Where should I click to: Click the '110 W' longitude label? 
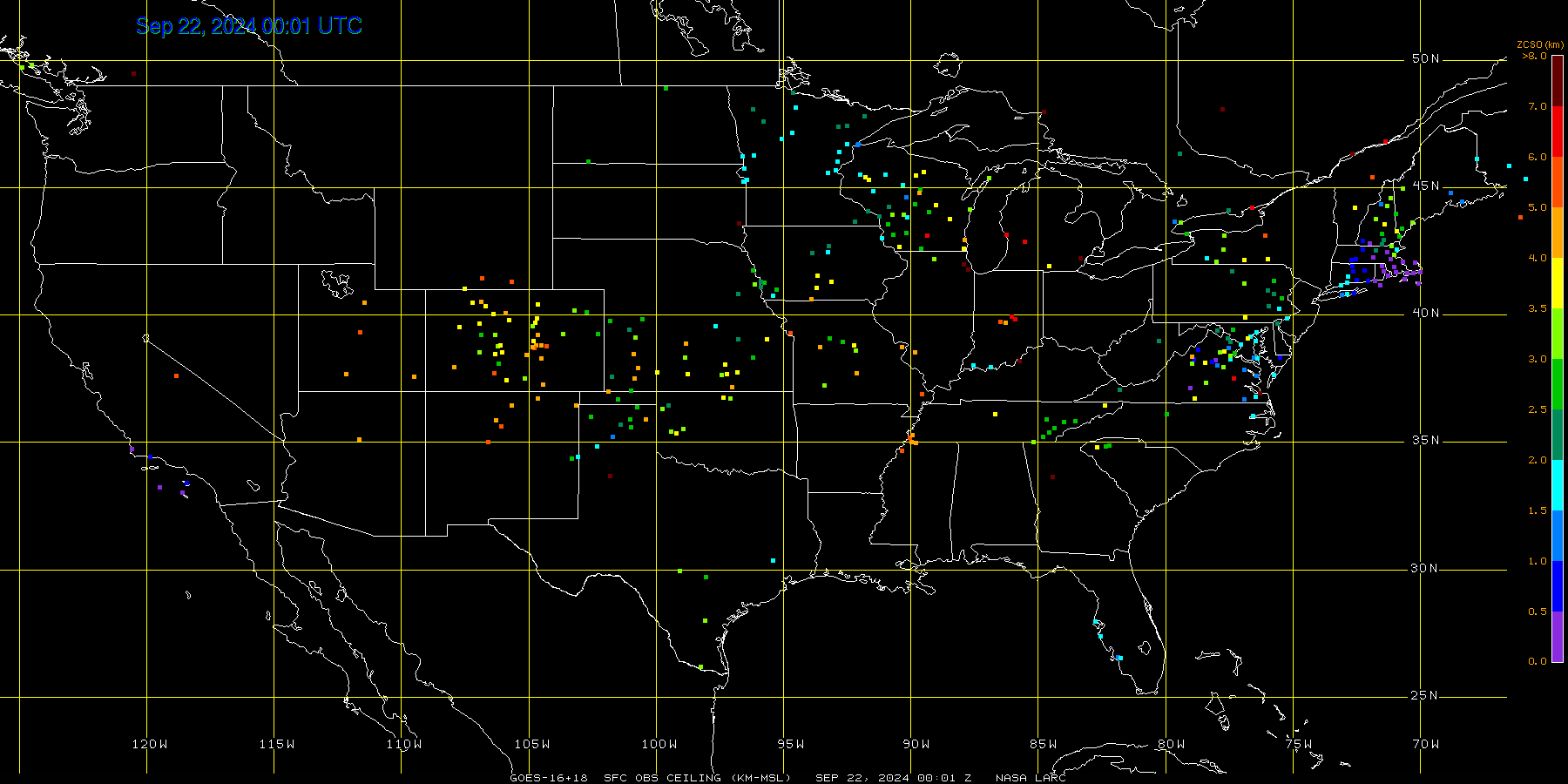coord(404,744)
